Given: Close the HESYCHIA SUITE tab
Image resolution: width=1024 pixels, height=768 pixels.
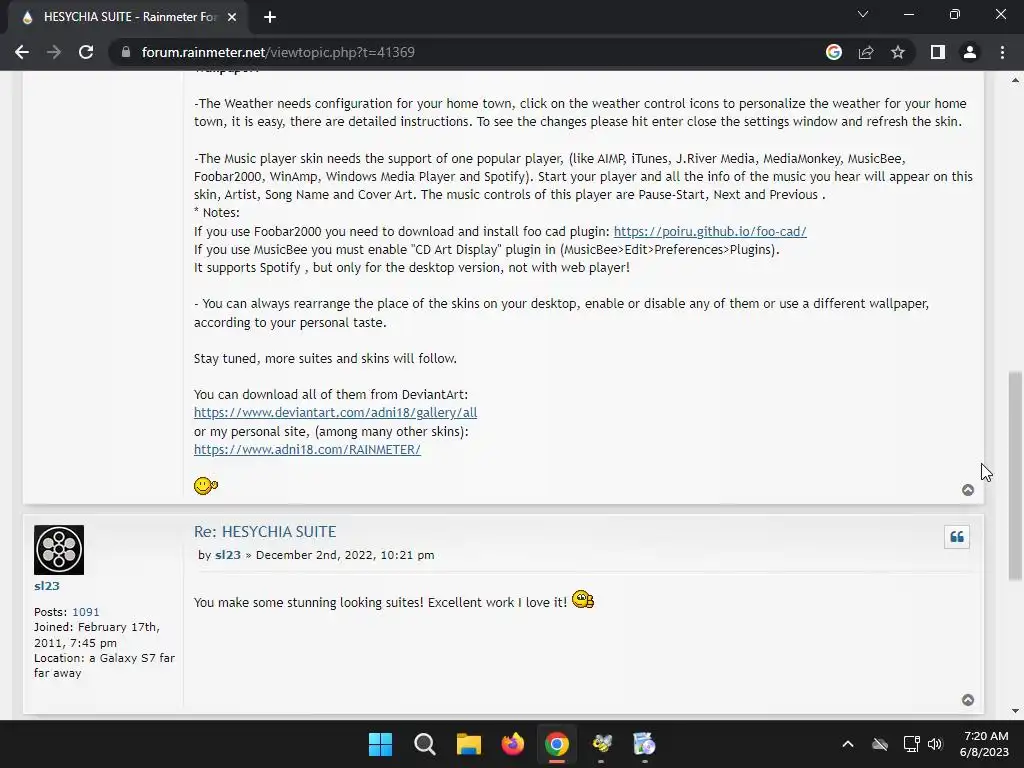Looking at the screenshot, I should click(x=232, y=17).
